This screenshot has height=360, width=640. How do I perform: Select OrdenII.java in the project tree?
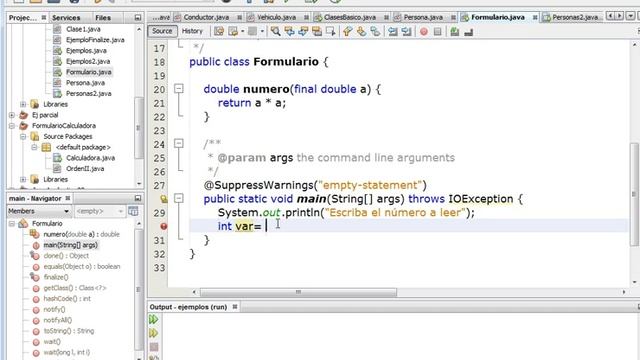pyautogui.click(x=85, y=169)
